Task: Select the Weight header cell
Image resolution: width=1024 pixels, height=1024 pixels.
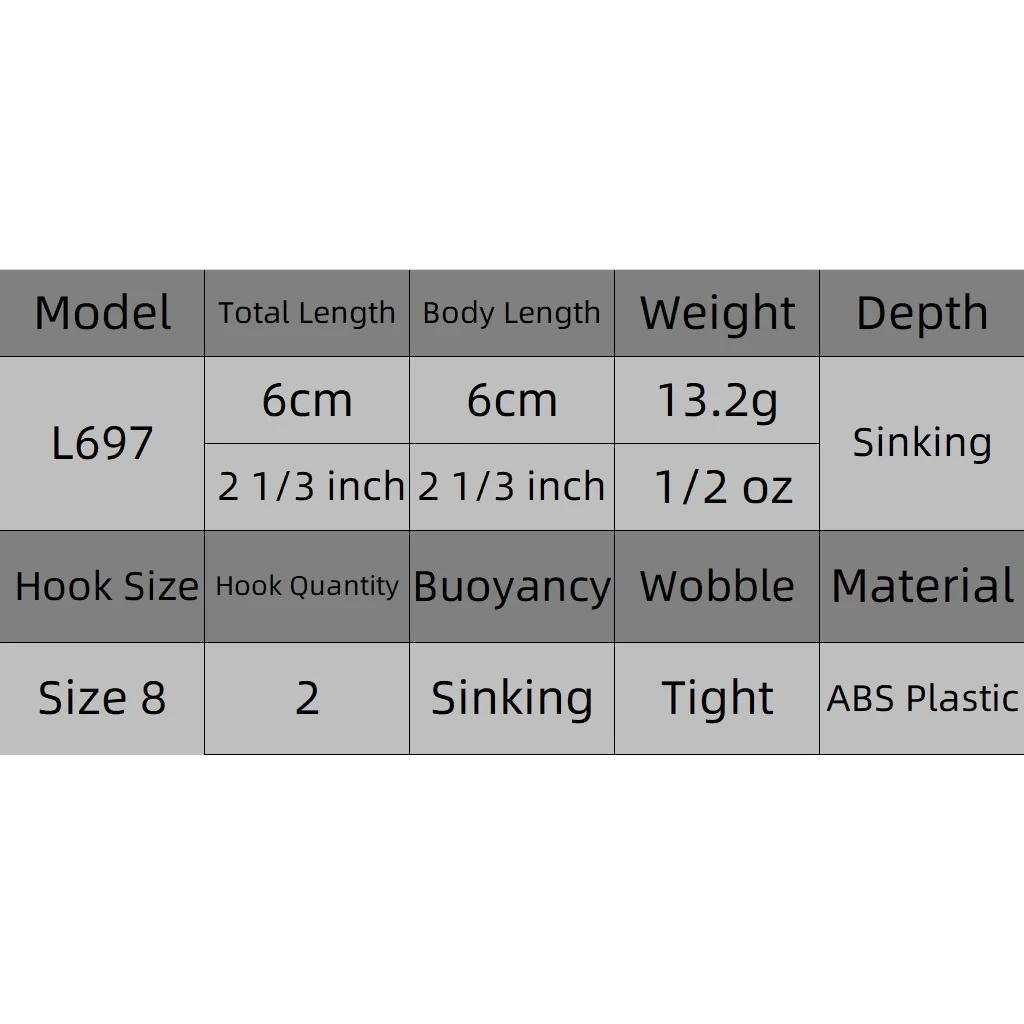Action: (717, 313)
